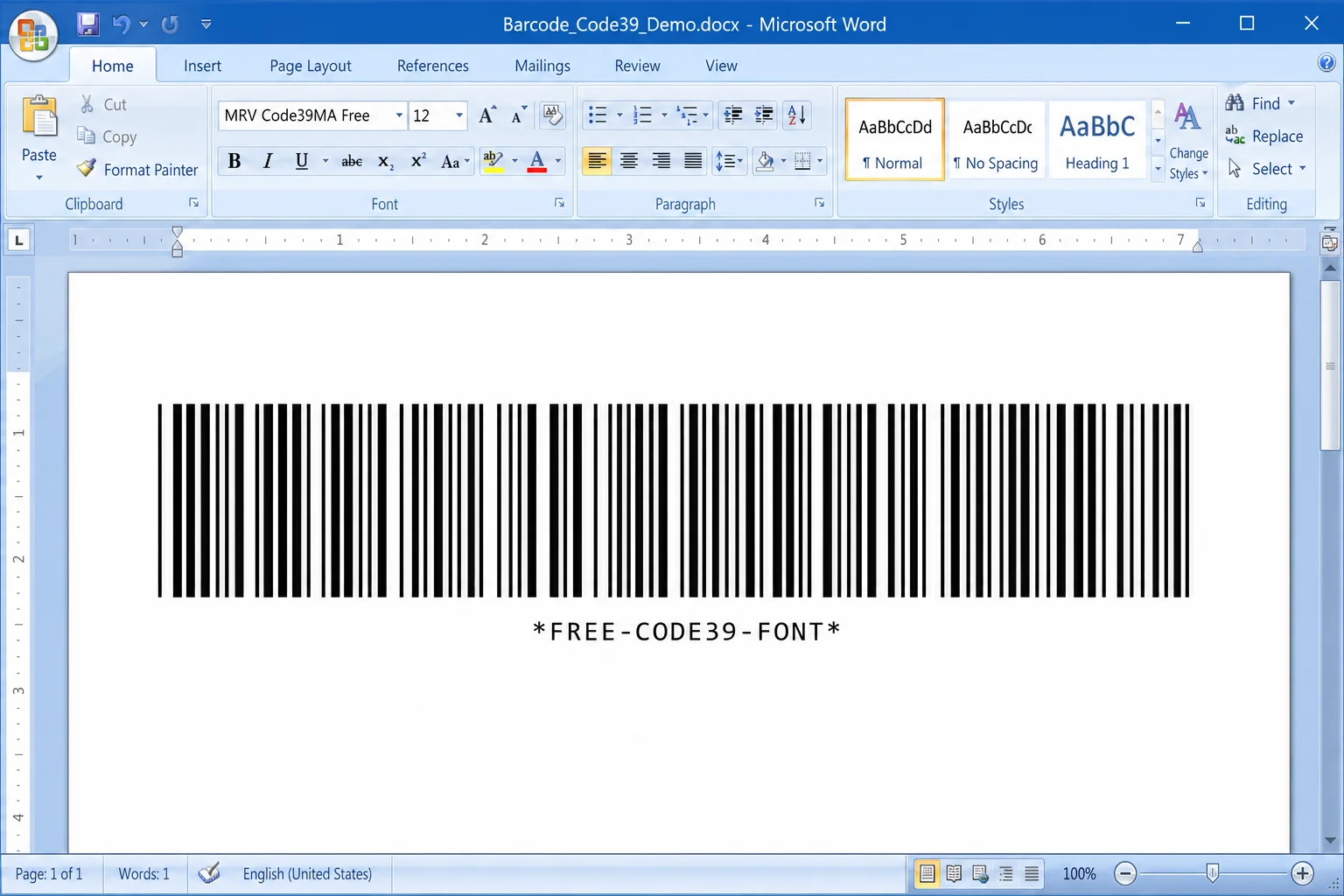Switch to the Page Layout tab
Viewport: 1344px width, 896px height.
click(311, 66)
